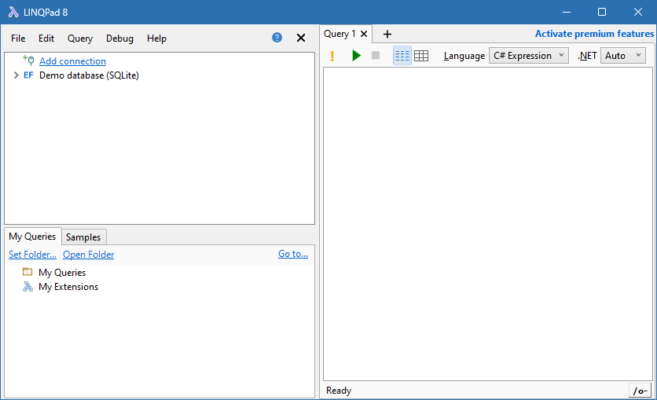
Task: Click the Add connection link
Action: pos(72,61)
